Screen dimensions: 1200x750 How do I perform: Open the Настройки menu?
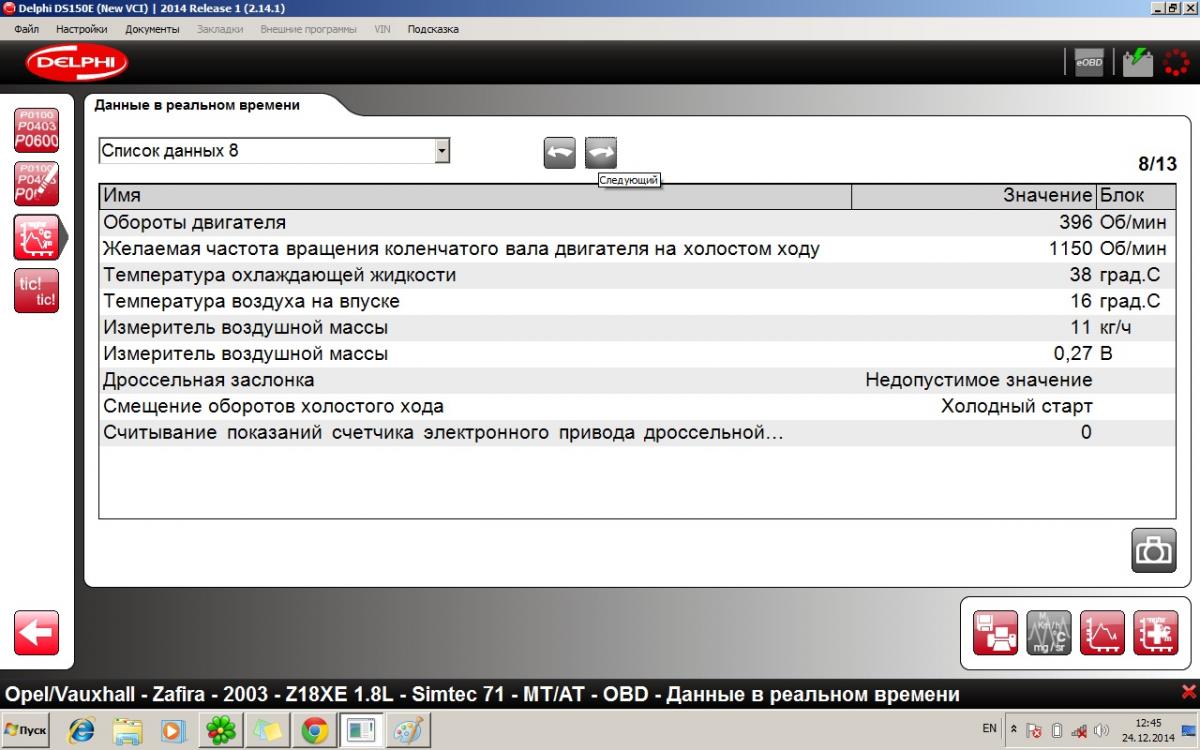point(82,29)
